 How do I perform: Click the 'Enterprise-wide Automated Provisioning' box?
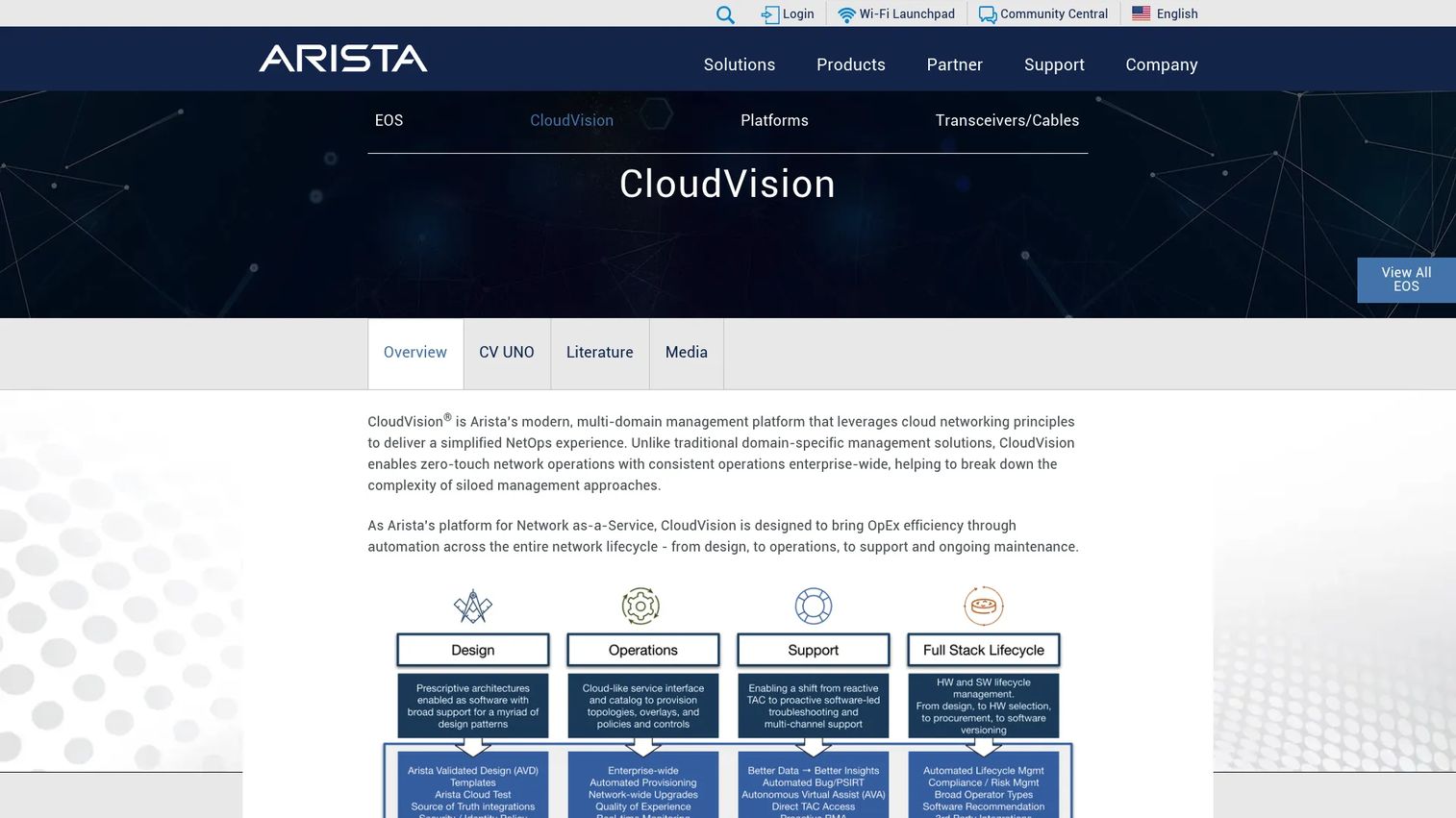point(643,785)
